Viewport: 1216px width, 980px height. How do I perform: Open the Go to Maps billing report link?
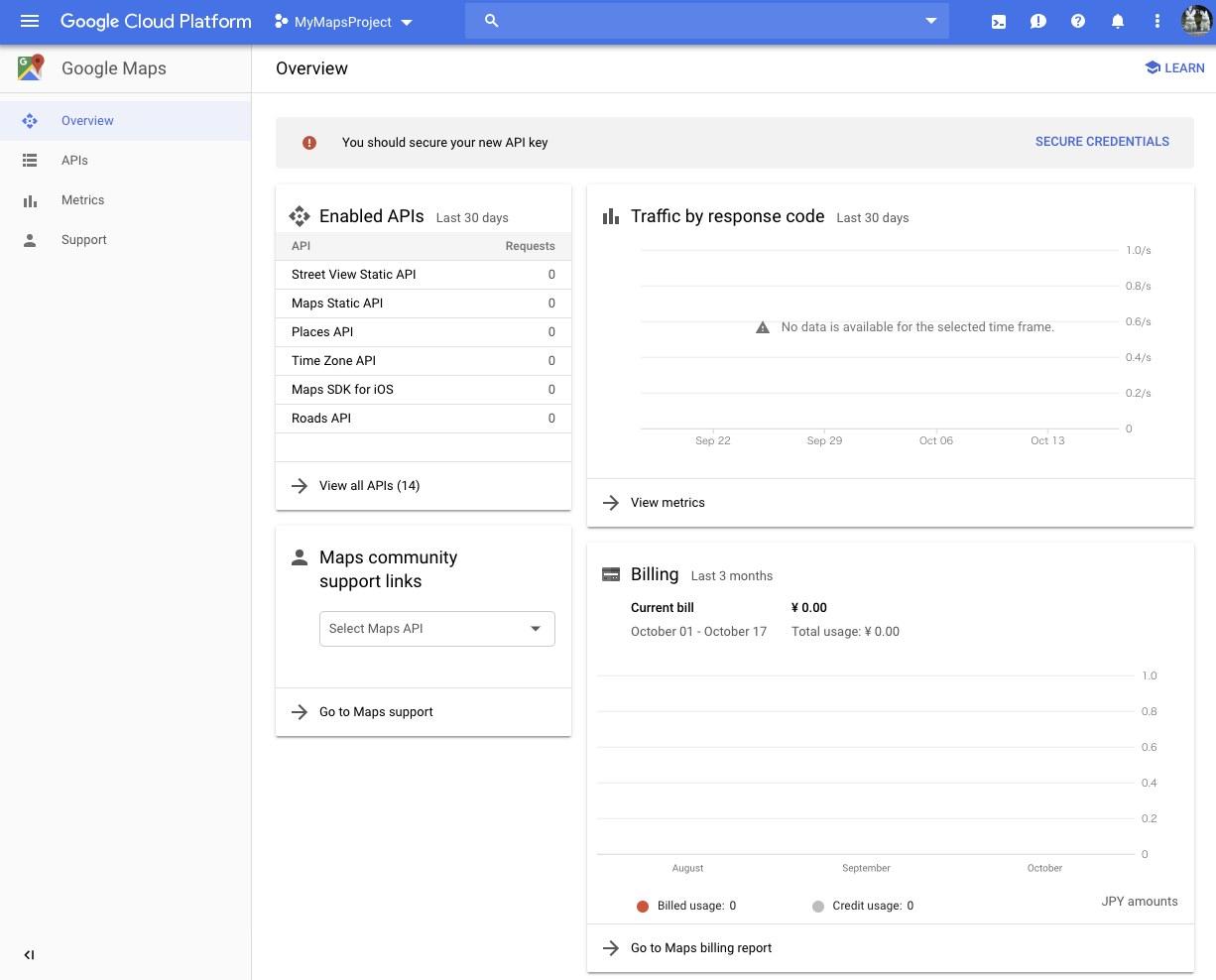700,948
